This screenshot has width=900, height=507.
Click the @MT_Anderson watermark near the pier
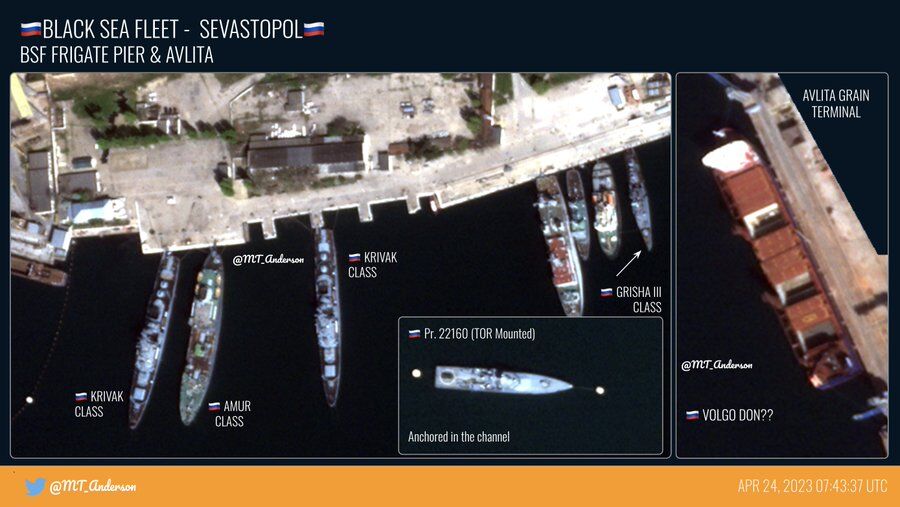[268, 260]
